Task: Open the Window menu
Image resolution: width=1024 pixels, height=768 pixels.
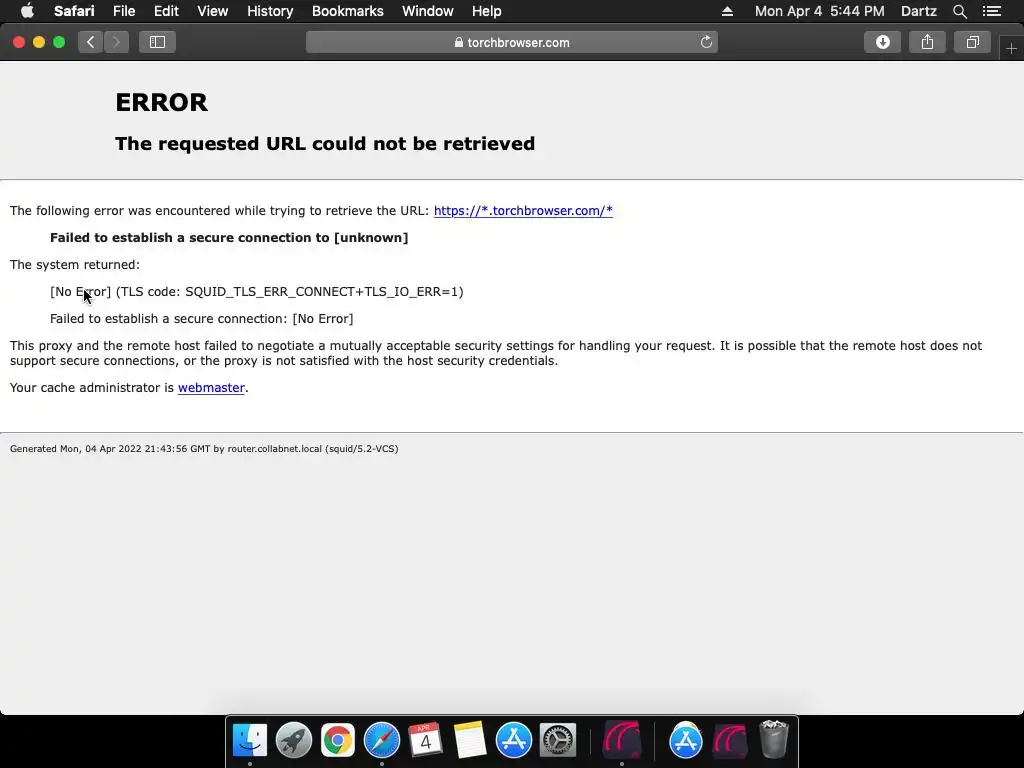Action: (x=427, y=11)
